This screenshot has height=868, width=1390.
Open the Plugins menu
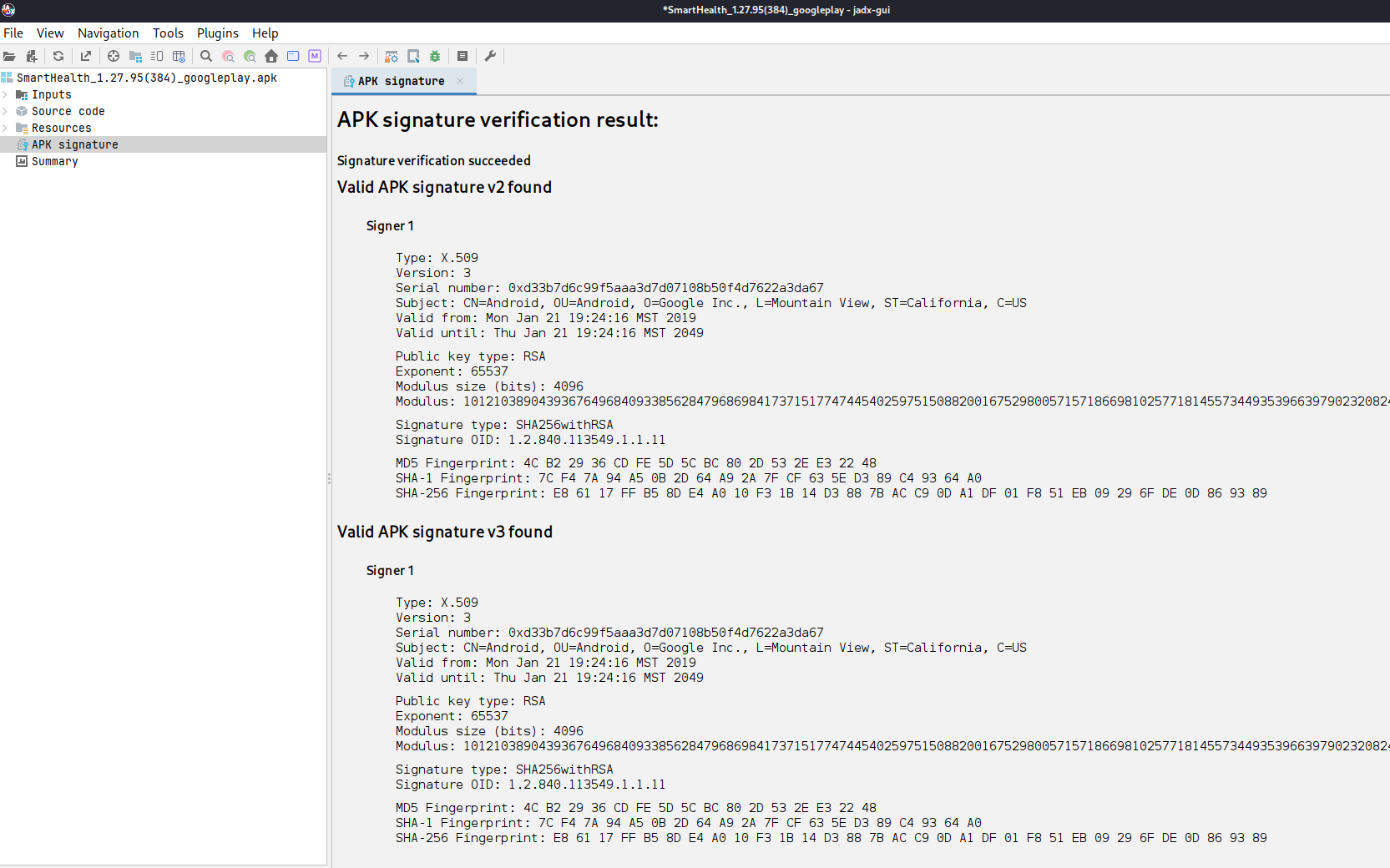[218, 33]
